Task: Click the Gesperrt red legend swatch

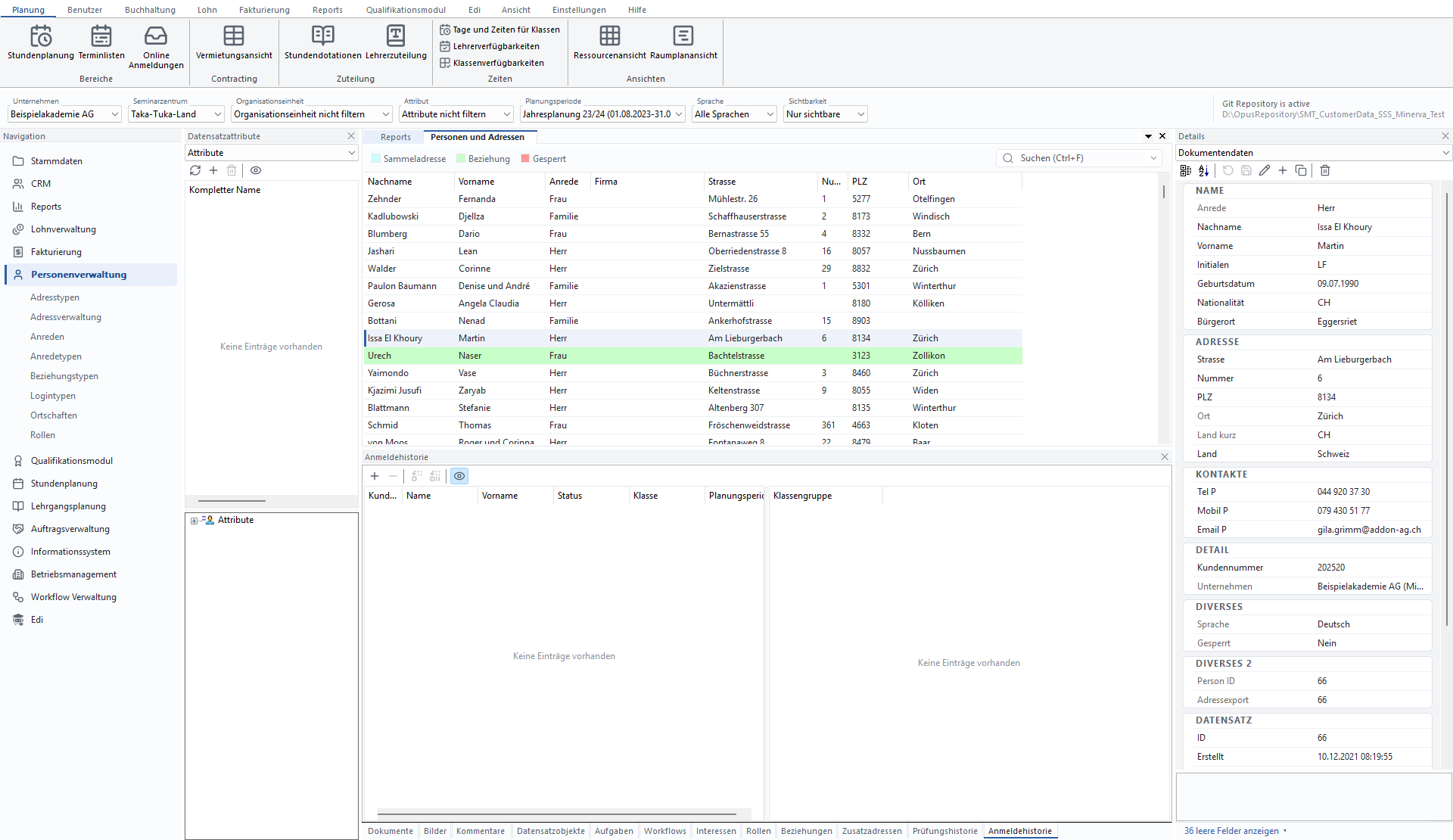Action: [x=525, y=159]
